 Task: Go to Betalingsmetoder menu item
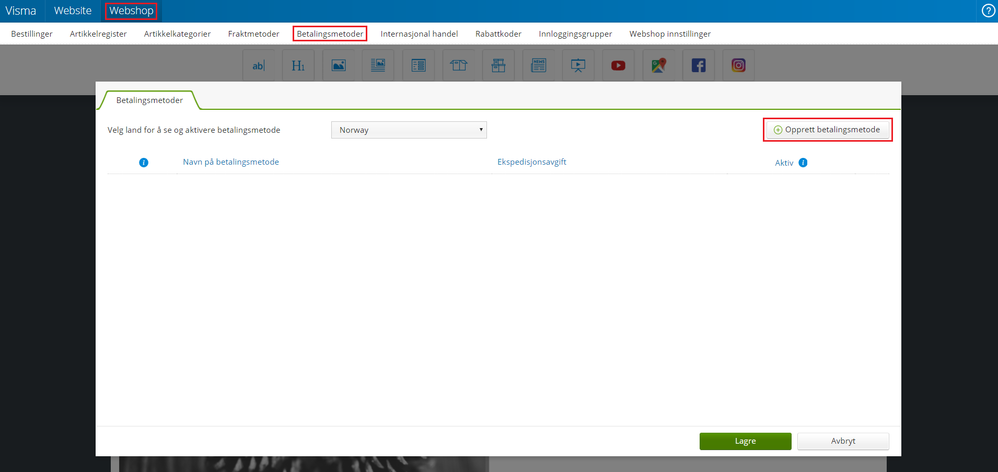(330, 34)
